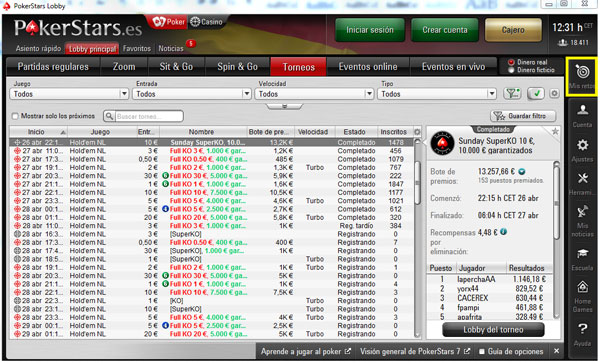The width and height of the screenshot is (600, 363).
Task: Sort by the Velocidad column header
Action: (313, 132)
